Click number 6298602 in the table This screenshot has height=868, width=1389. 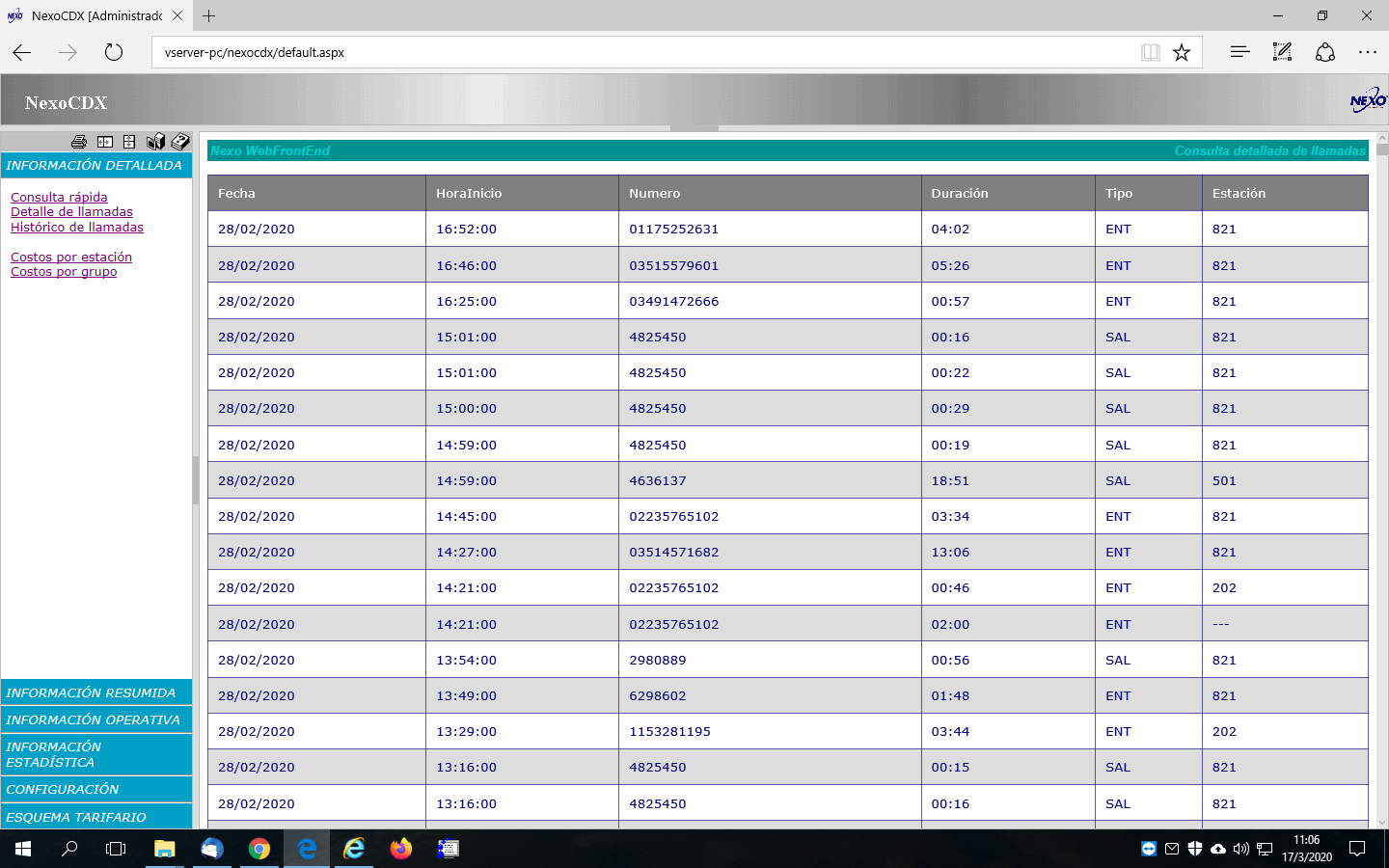pos(658,695)
